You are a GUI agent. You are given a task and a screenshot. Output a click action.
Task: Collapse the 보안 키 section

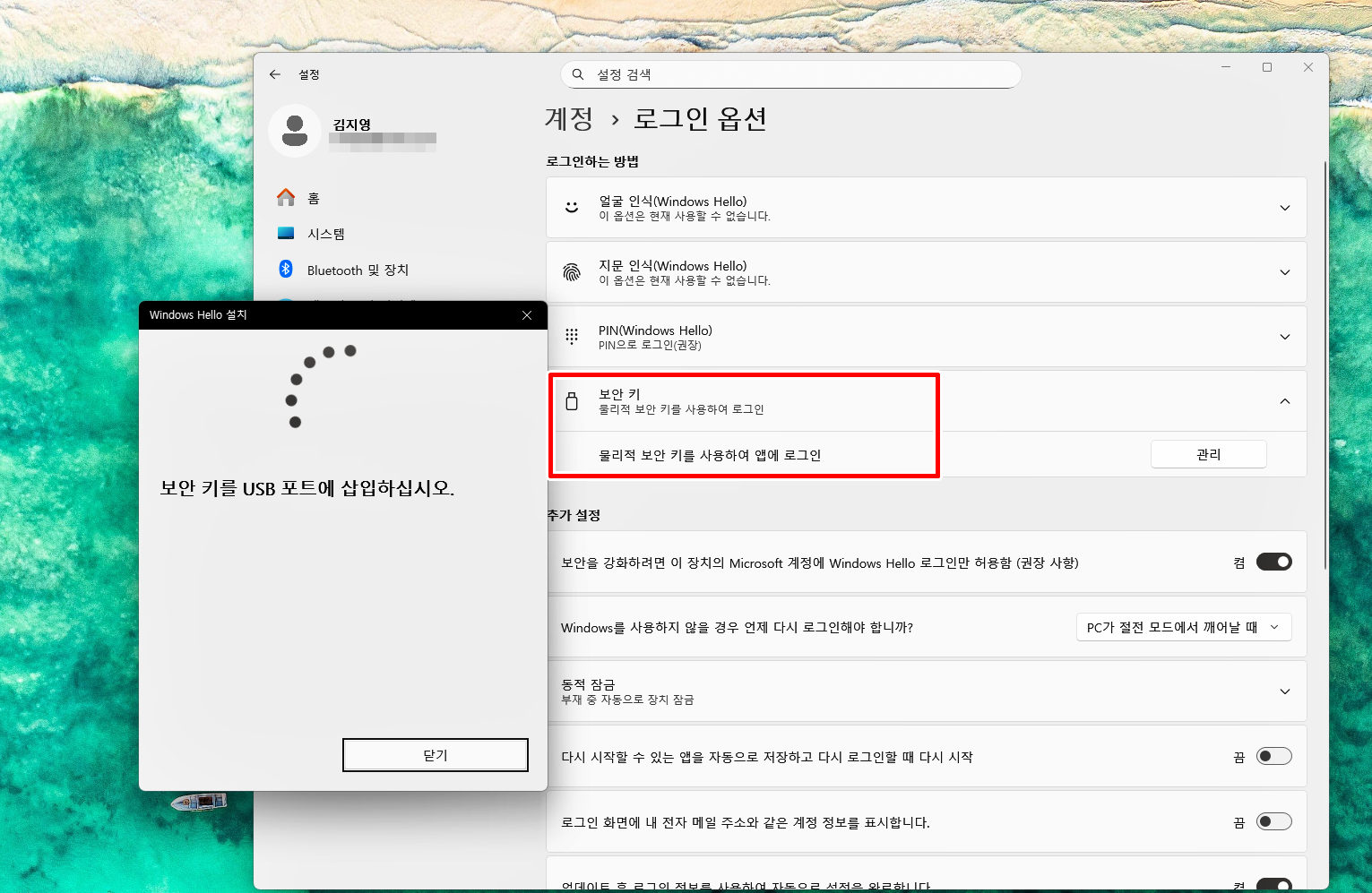click(1284, 401)
